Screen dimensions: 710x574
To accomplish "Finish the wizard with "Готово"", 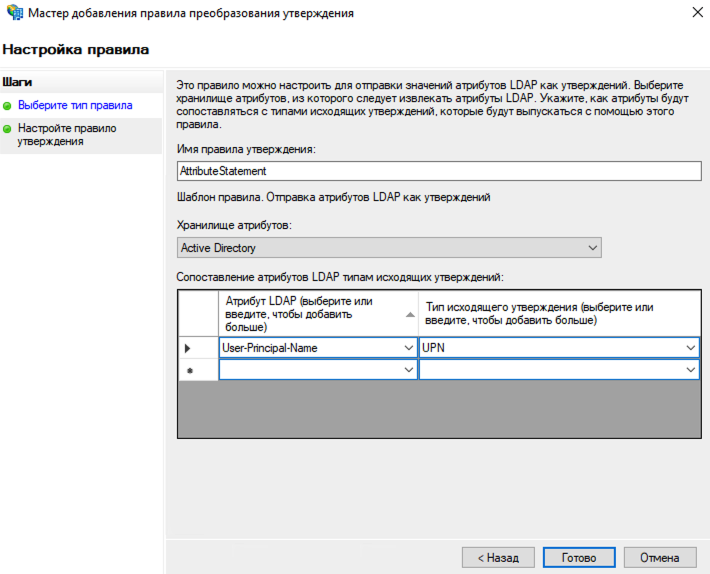I will click(x=579, y=558).
